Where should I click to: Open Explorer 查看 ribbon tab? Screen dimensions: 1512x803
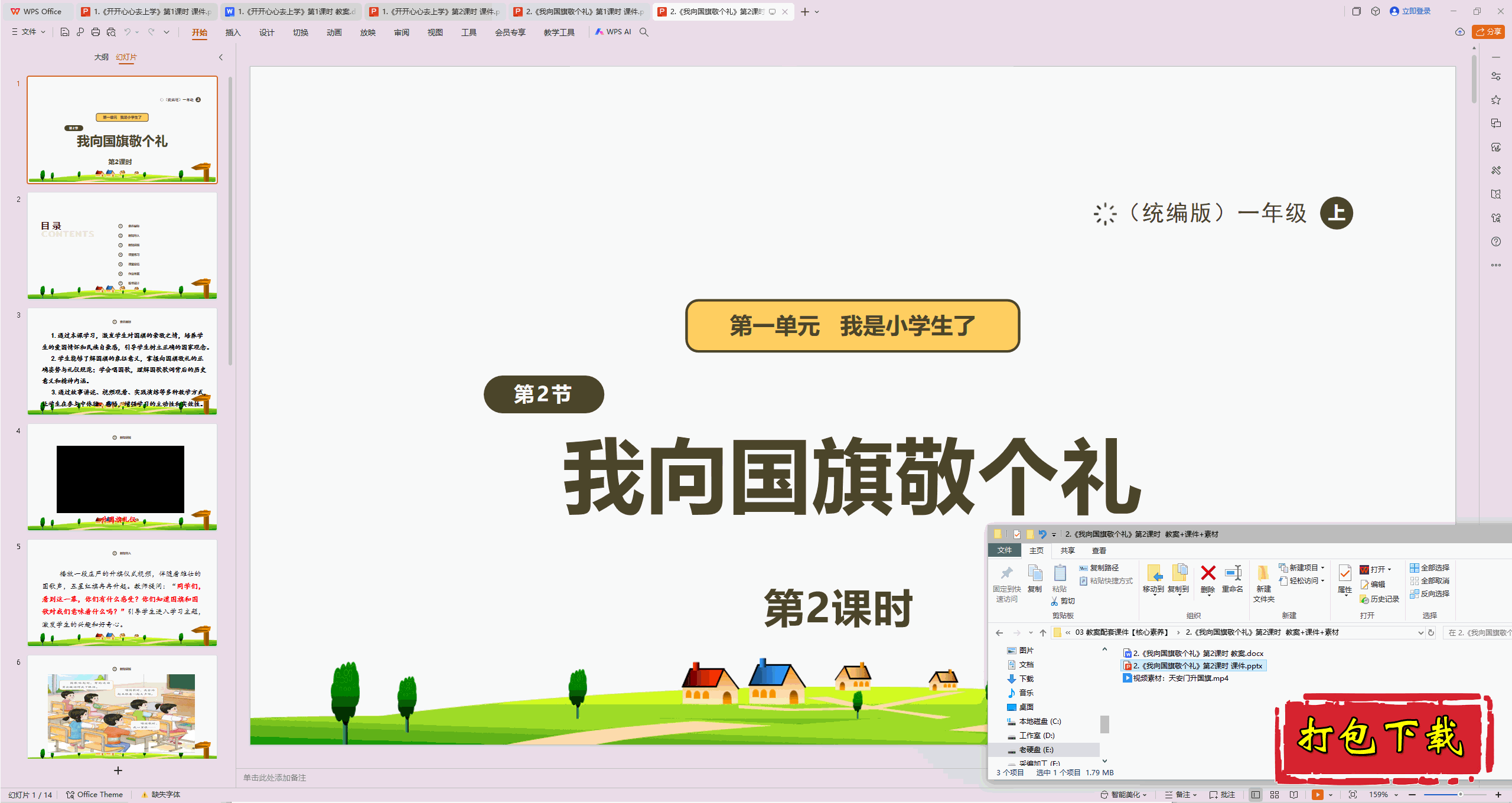[x=1099, y=550]
